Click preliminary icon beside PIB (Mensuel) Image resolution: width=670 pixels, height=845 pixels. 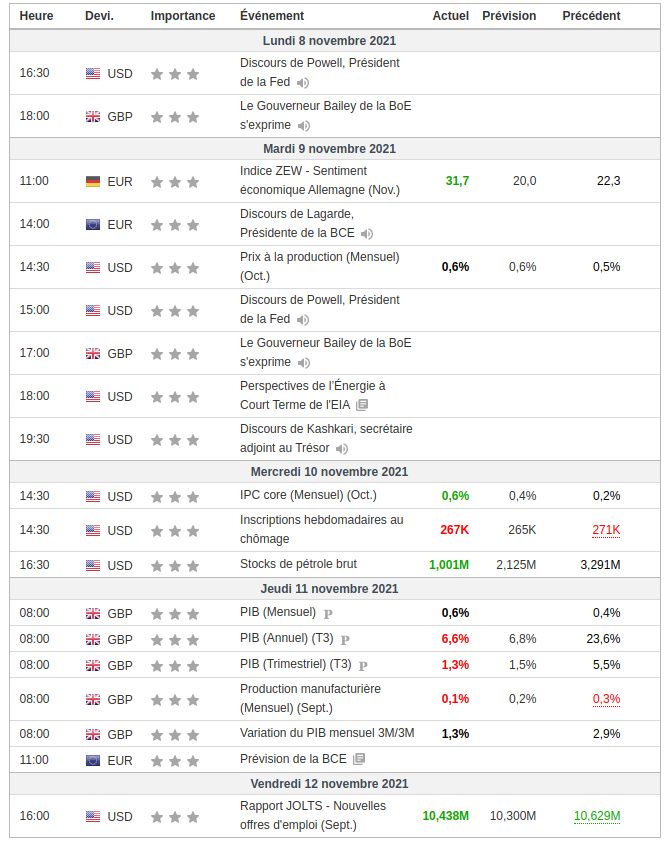[328, 613]
